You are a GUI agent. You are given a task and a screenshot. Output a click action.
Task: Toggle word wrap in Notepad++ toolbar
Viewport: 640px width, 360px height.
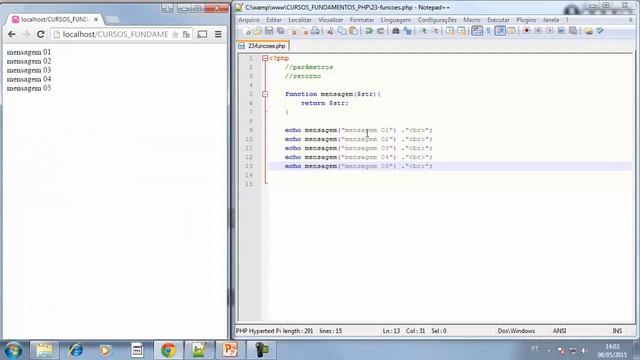click(x=477, y=31)
